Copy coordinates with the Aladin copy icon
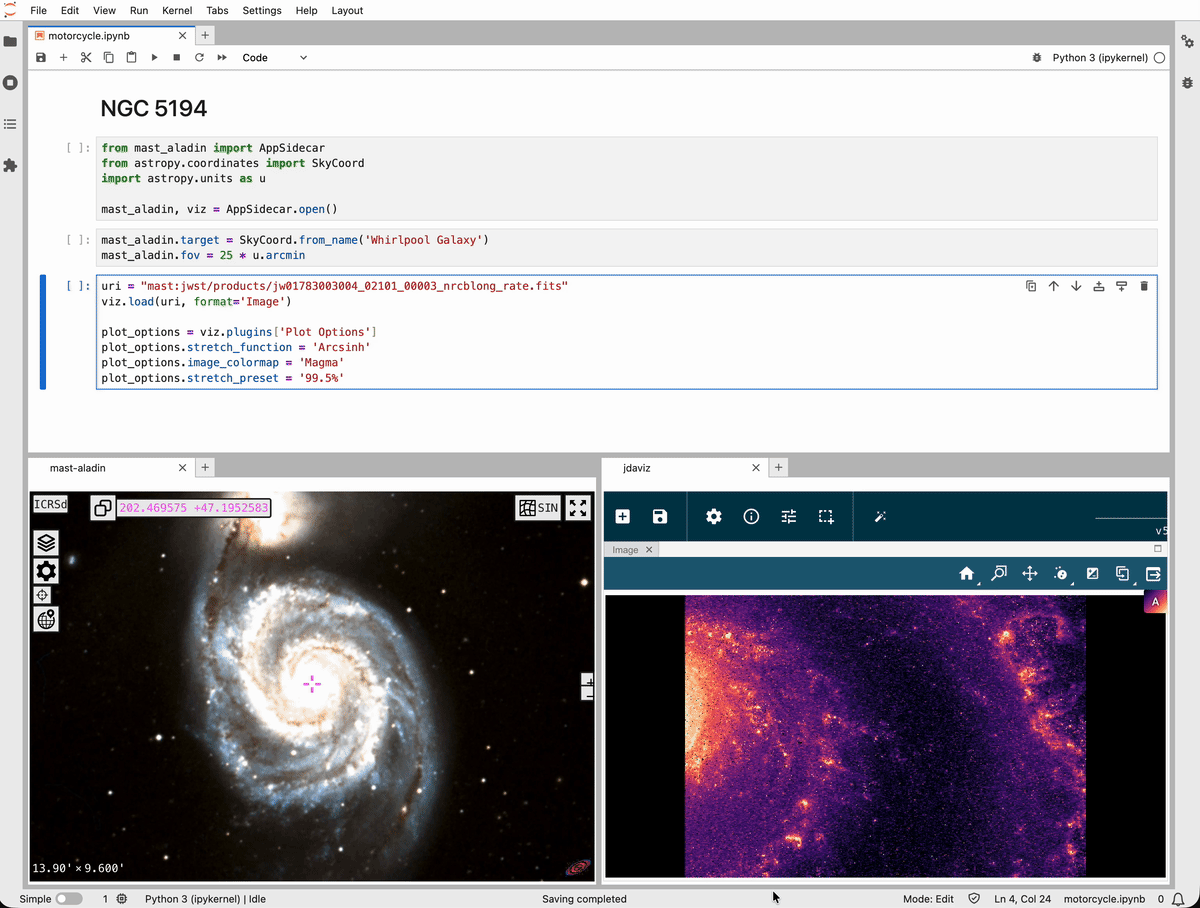Viewport: 1200px width, 908px height. 103,508
